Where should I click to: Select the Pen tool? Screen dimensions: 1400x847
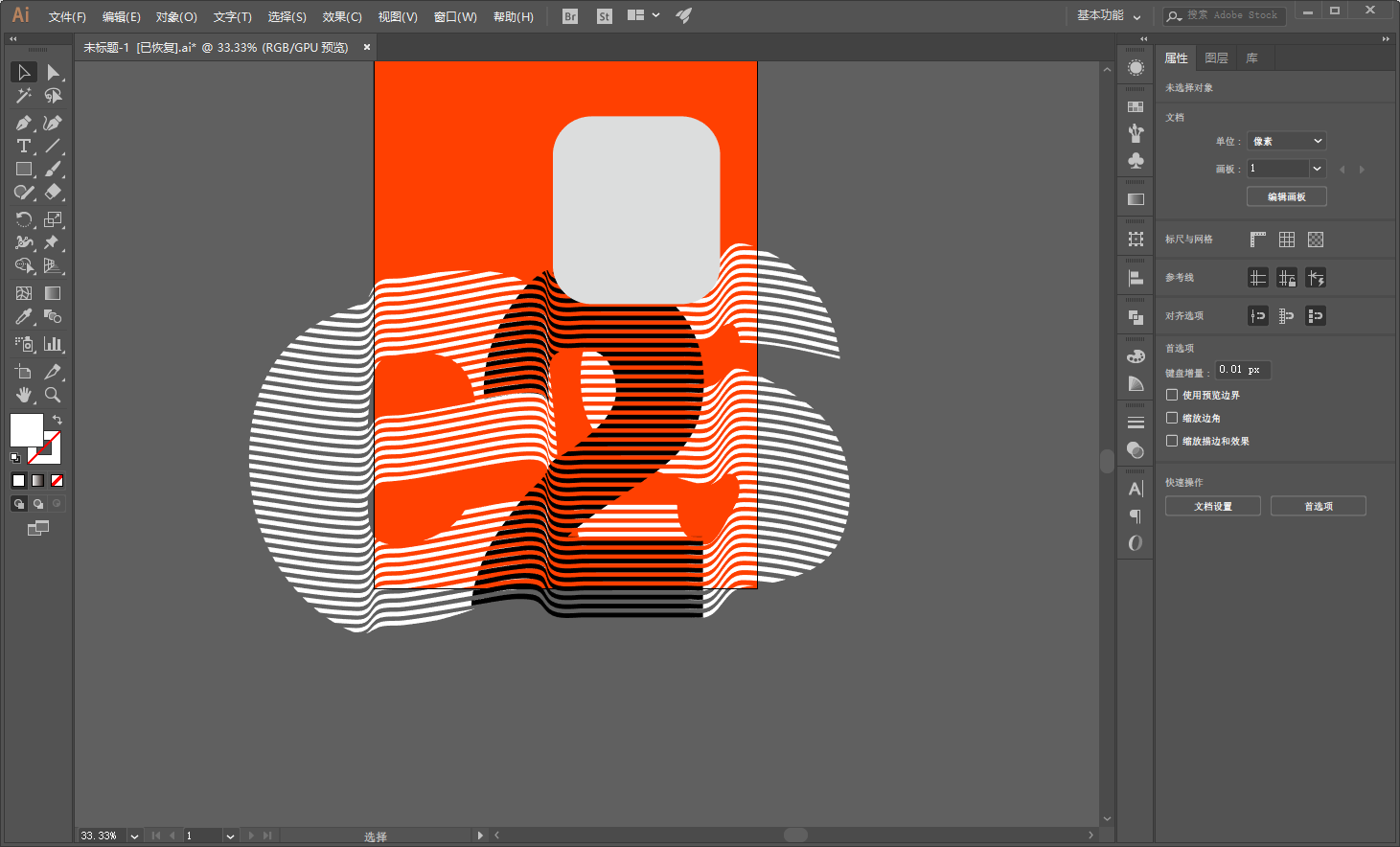24,123
